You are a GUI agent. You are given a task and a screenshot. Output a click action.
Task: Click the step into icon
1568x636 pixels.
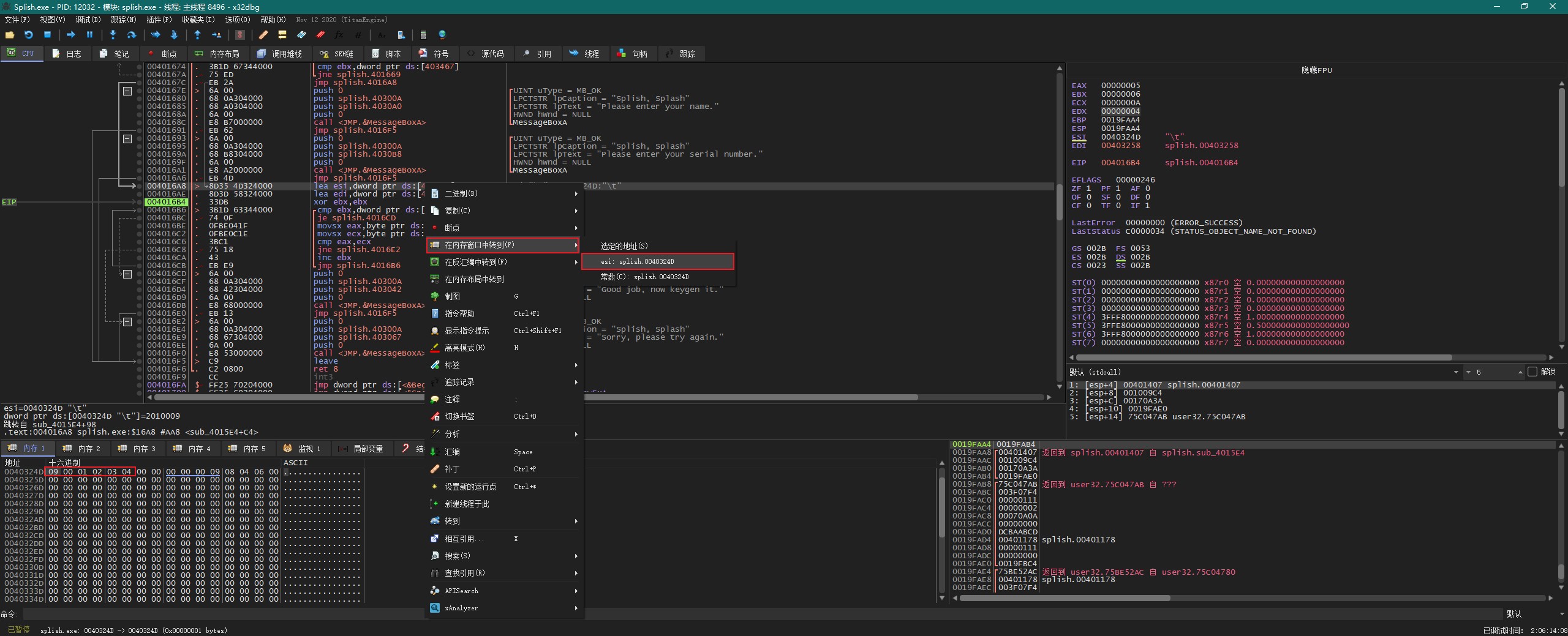[x=113, y=35]
